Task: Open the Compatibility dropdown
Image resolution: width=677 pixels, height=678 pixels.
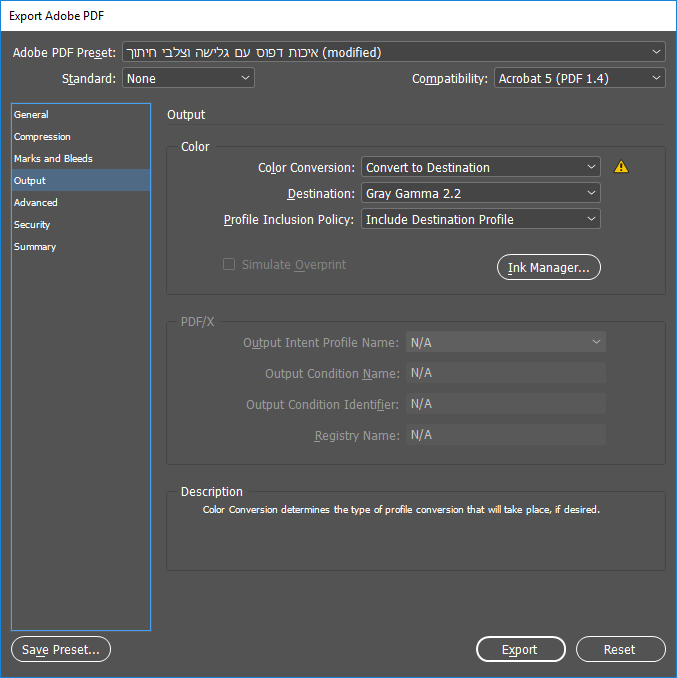Action: coord(579,78)
